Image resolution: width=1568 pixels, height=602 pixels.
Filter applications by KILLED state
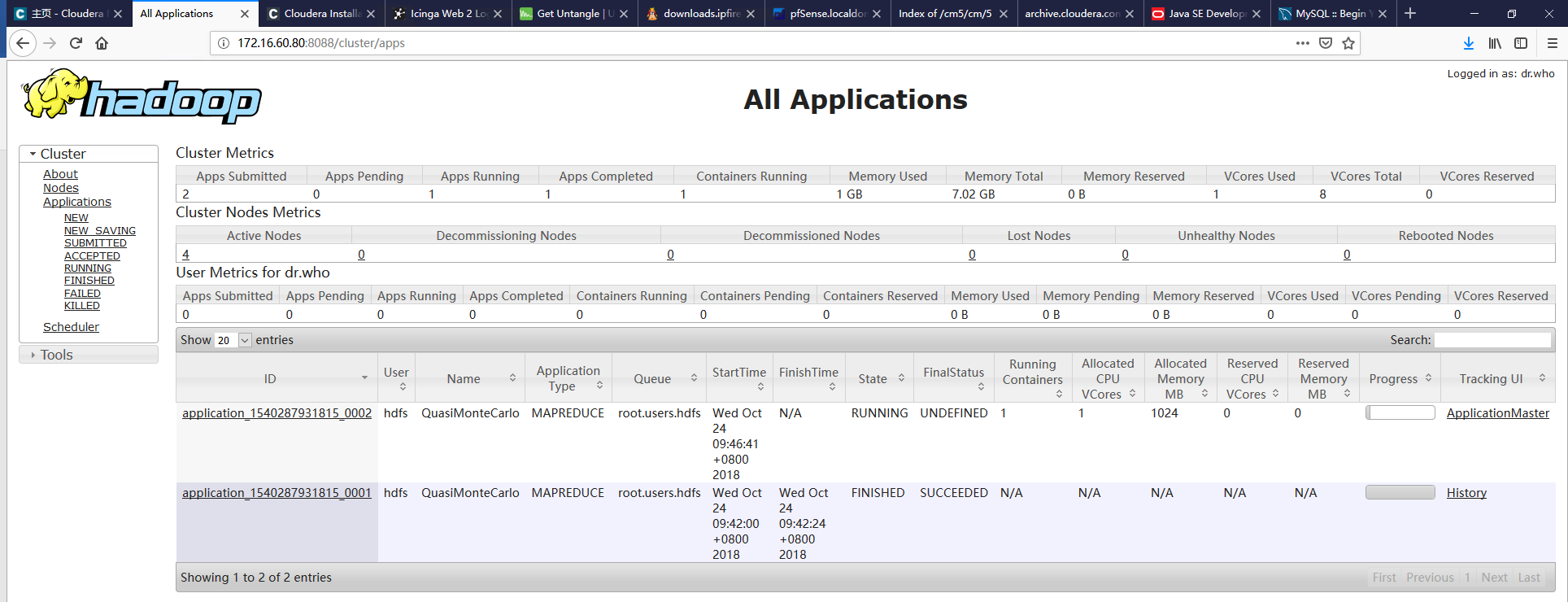click(82, 306)
